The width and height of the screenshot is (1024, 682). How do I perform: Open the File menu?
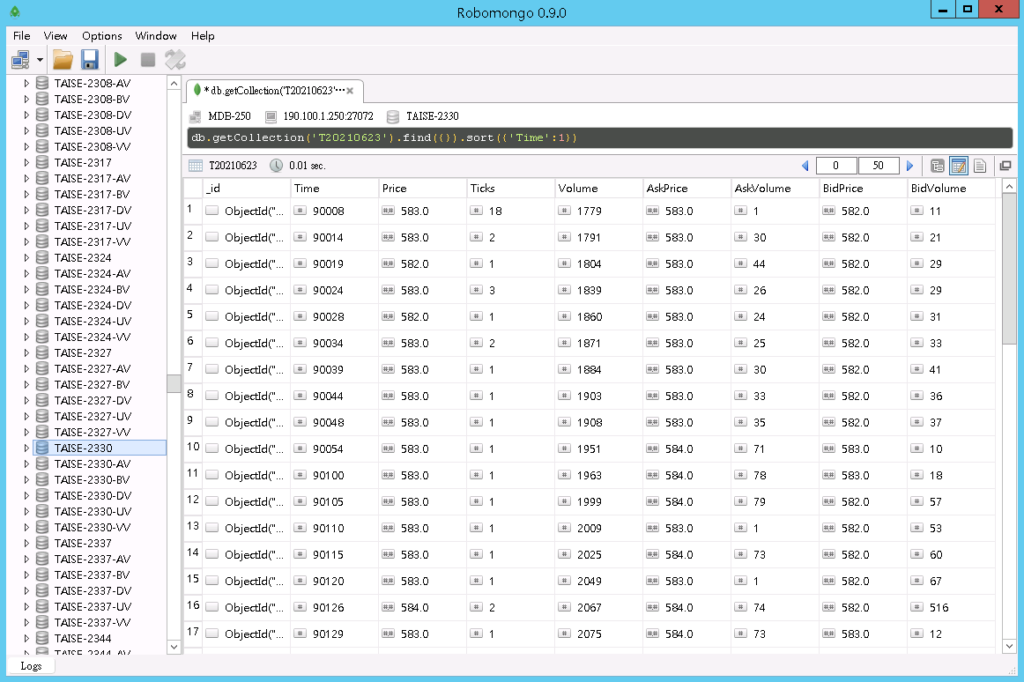point(22,36)
